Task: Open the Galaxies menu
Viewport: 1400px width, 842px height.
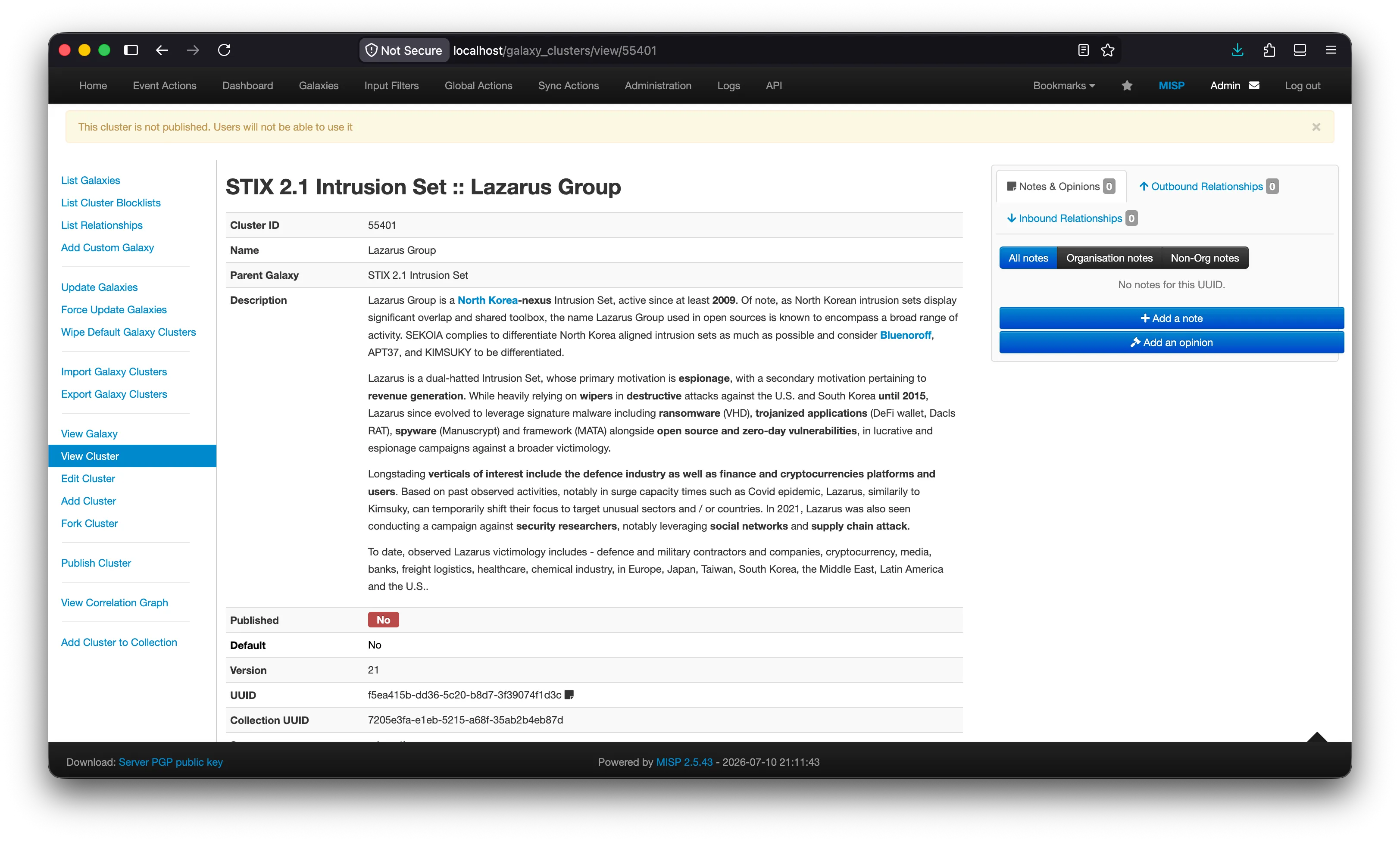Action: (x=319, y=86)
